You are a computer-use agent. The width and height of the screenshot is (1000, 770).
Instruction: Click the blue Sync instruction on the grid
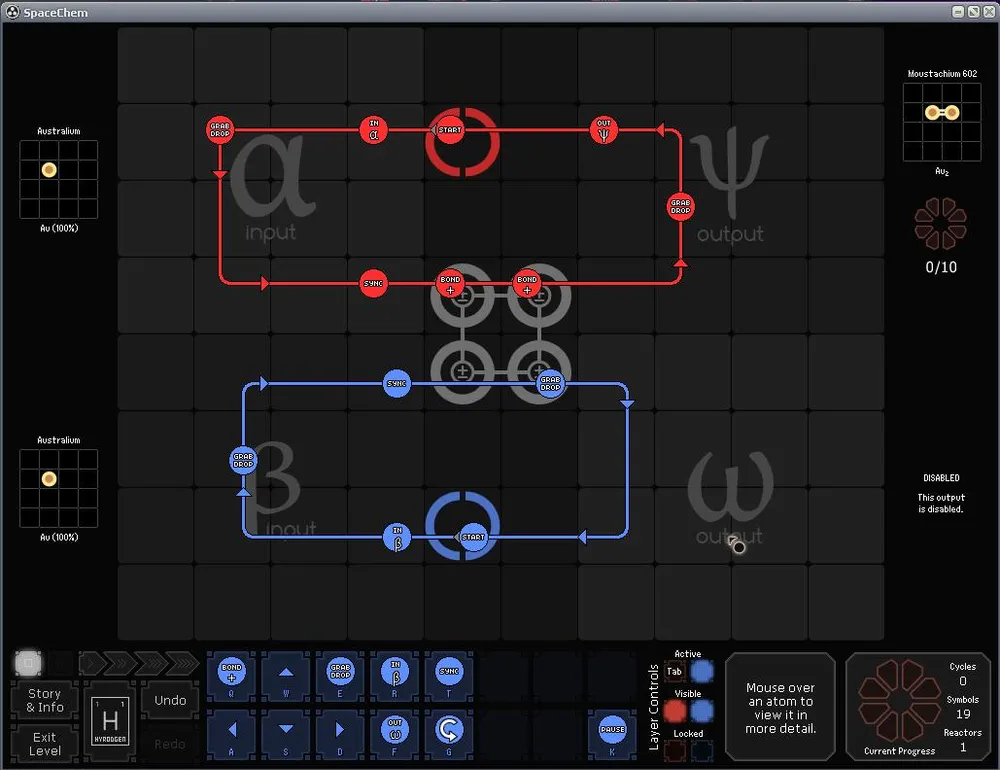(x=397, y=384)
